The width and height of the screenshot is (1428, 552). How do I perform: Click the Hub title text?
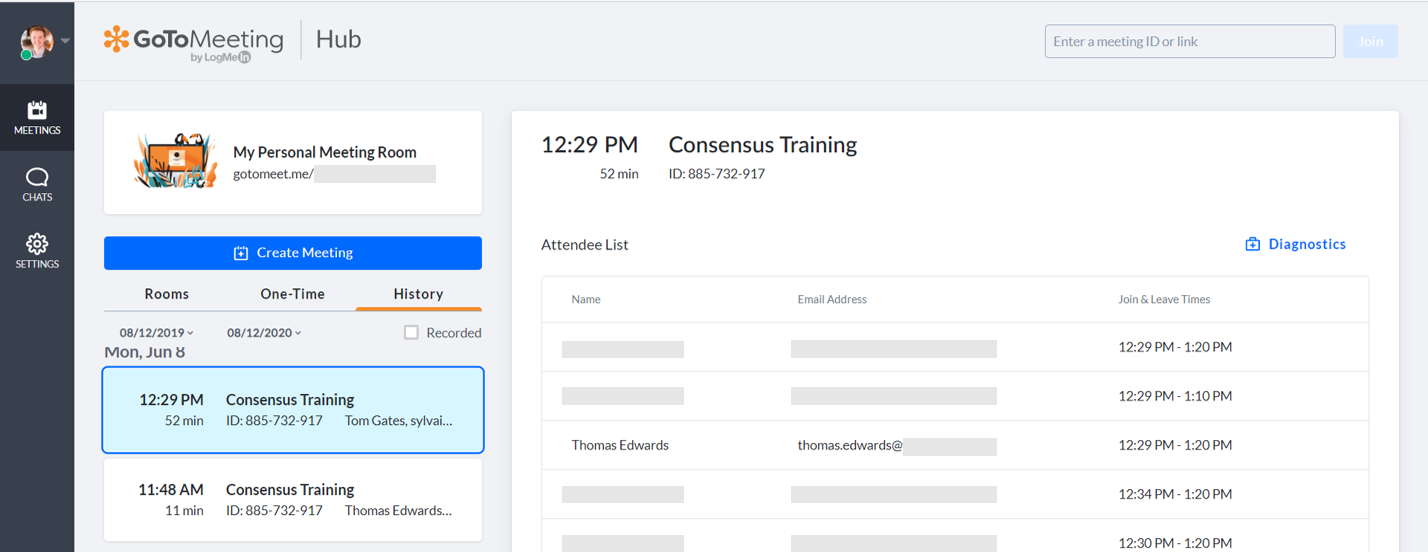(x=339, y=40)
